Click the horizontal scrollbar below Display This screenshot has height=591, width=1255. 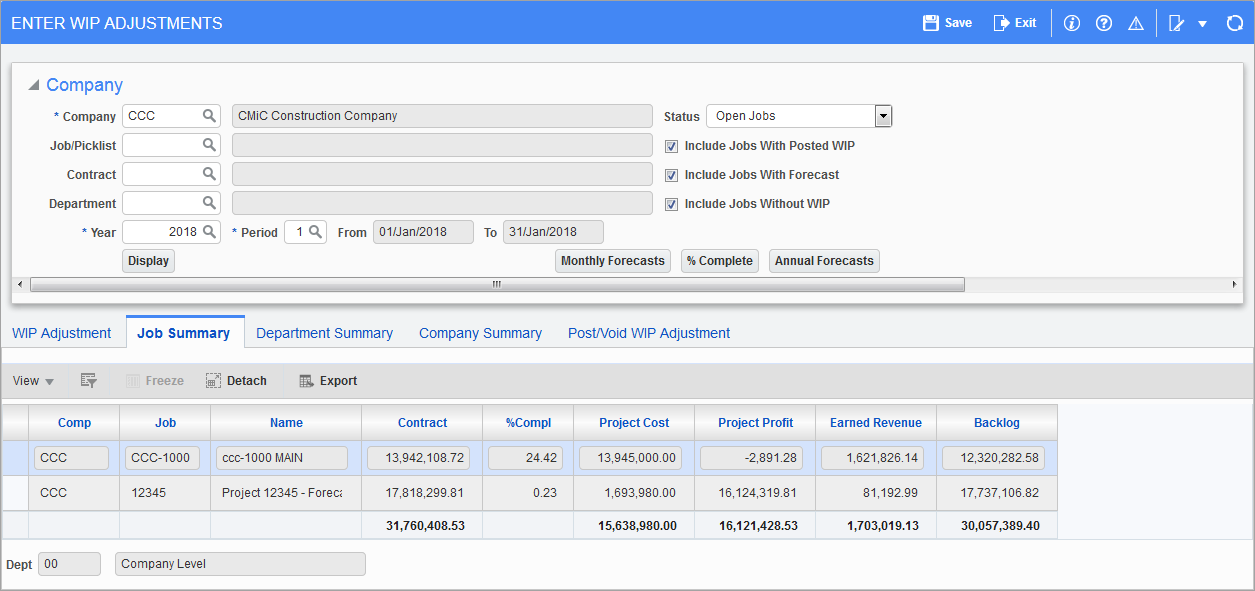495,285
